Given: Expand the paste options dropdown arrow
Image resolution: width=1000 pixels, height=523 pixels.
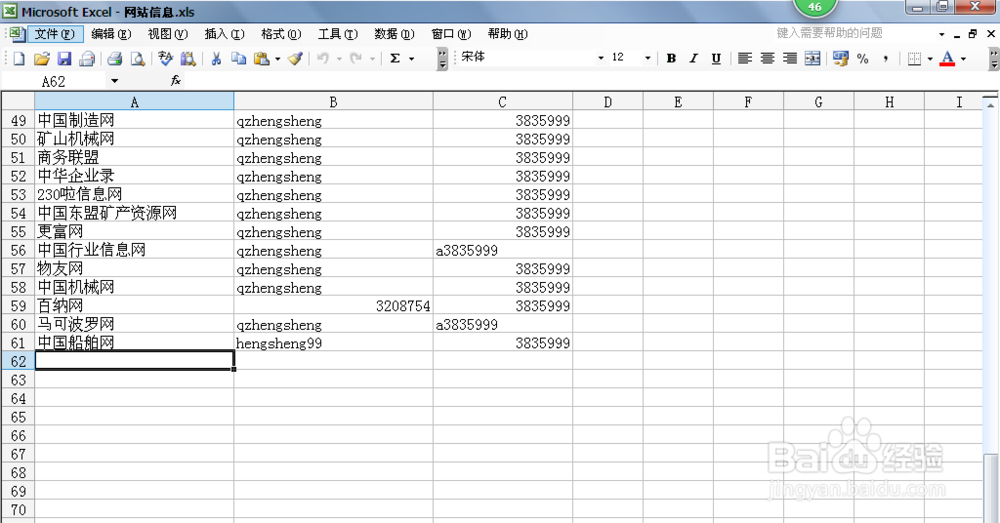Looking at the screenshot, I should [278, 59].
